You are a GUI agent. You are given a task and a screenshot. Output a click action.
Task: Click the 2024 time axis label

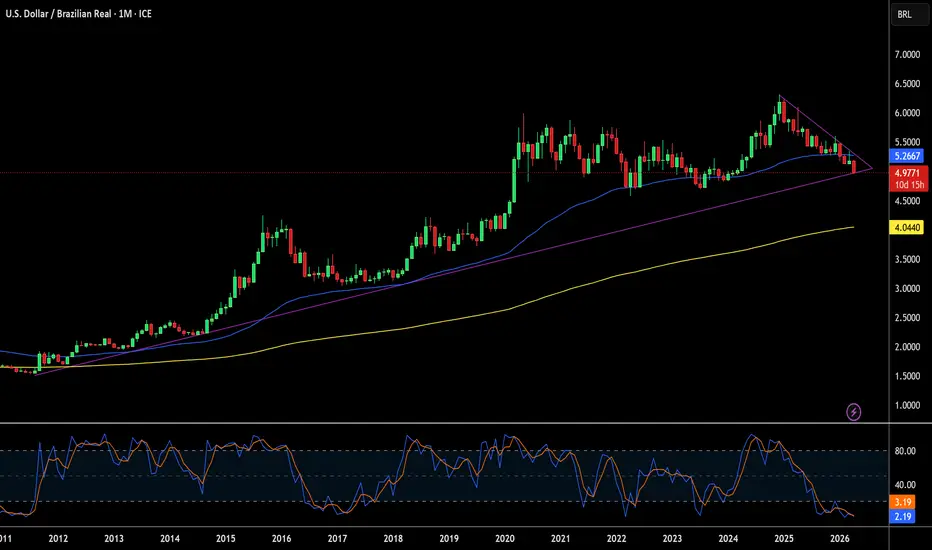728,539
